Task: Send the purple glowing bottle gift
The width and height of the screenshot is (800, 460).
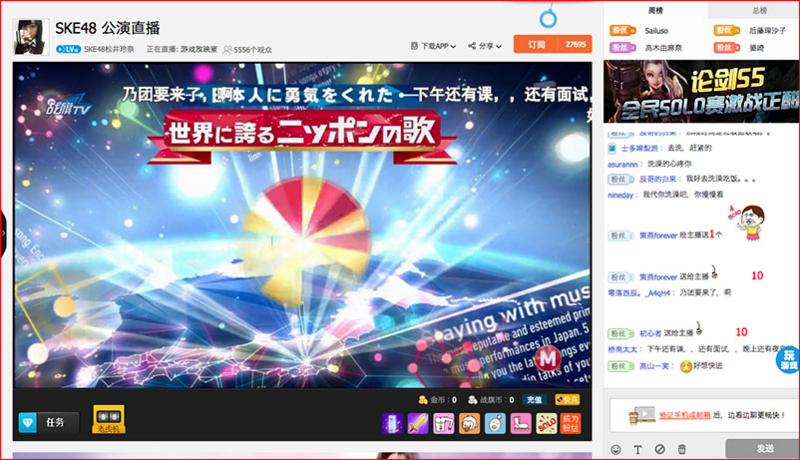Action: tap(392, 424)
